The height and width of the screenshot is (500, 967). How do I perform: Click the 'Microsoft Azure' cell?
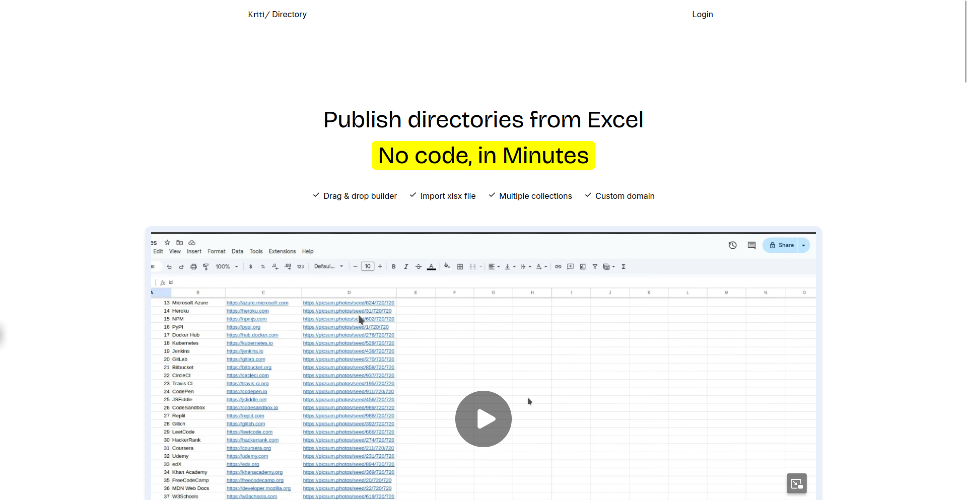click(190, 303)
